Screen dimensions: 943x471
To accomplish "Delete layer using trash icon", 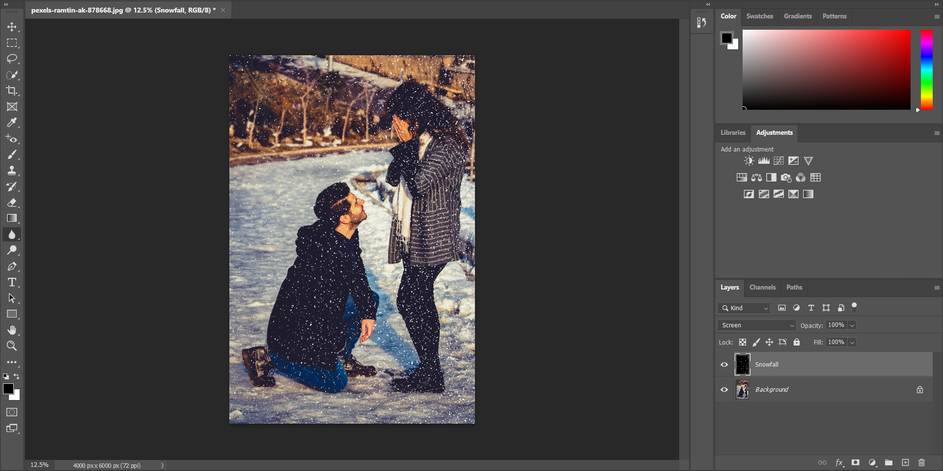I will pyautogui.click(x=921, y=463).
